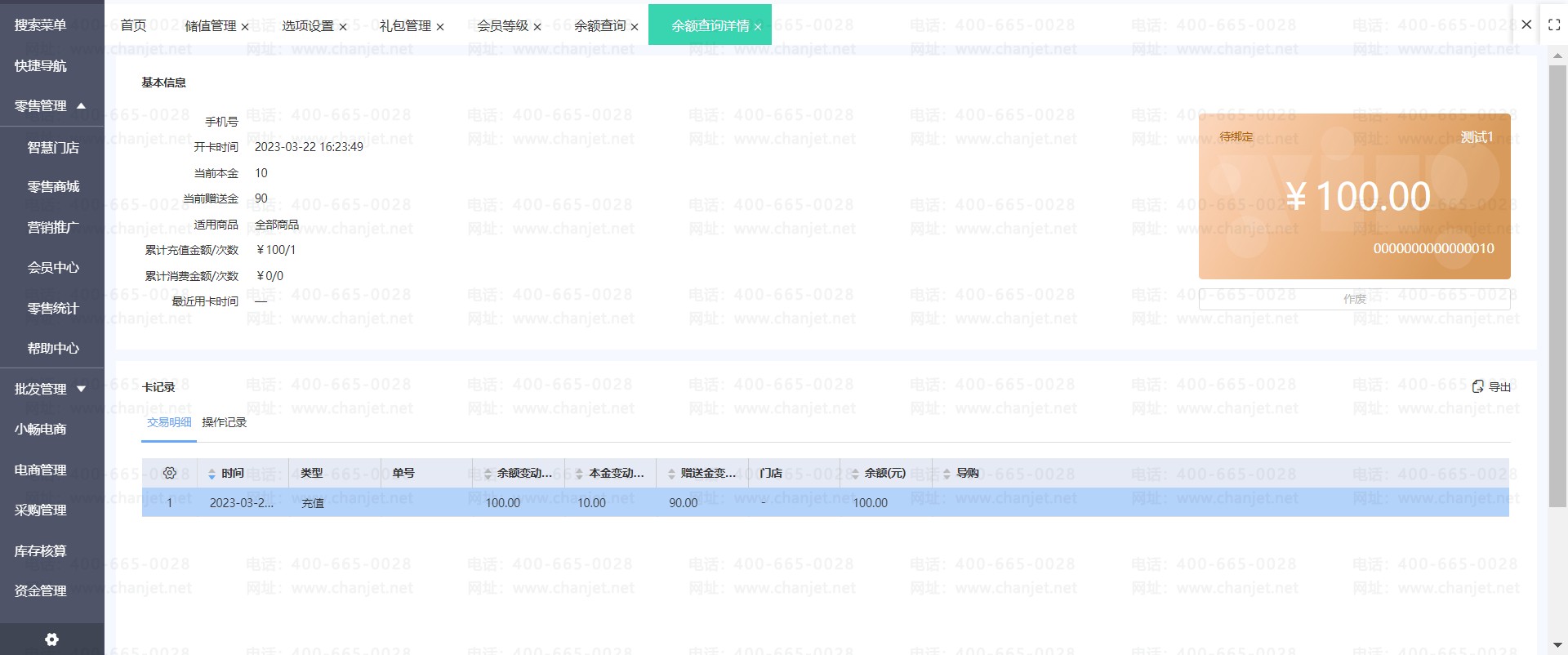Switch to the 储值管理 tab

pos(211,25)
